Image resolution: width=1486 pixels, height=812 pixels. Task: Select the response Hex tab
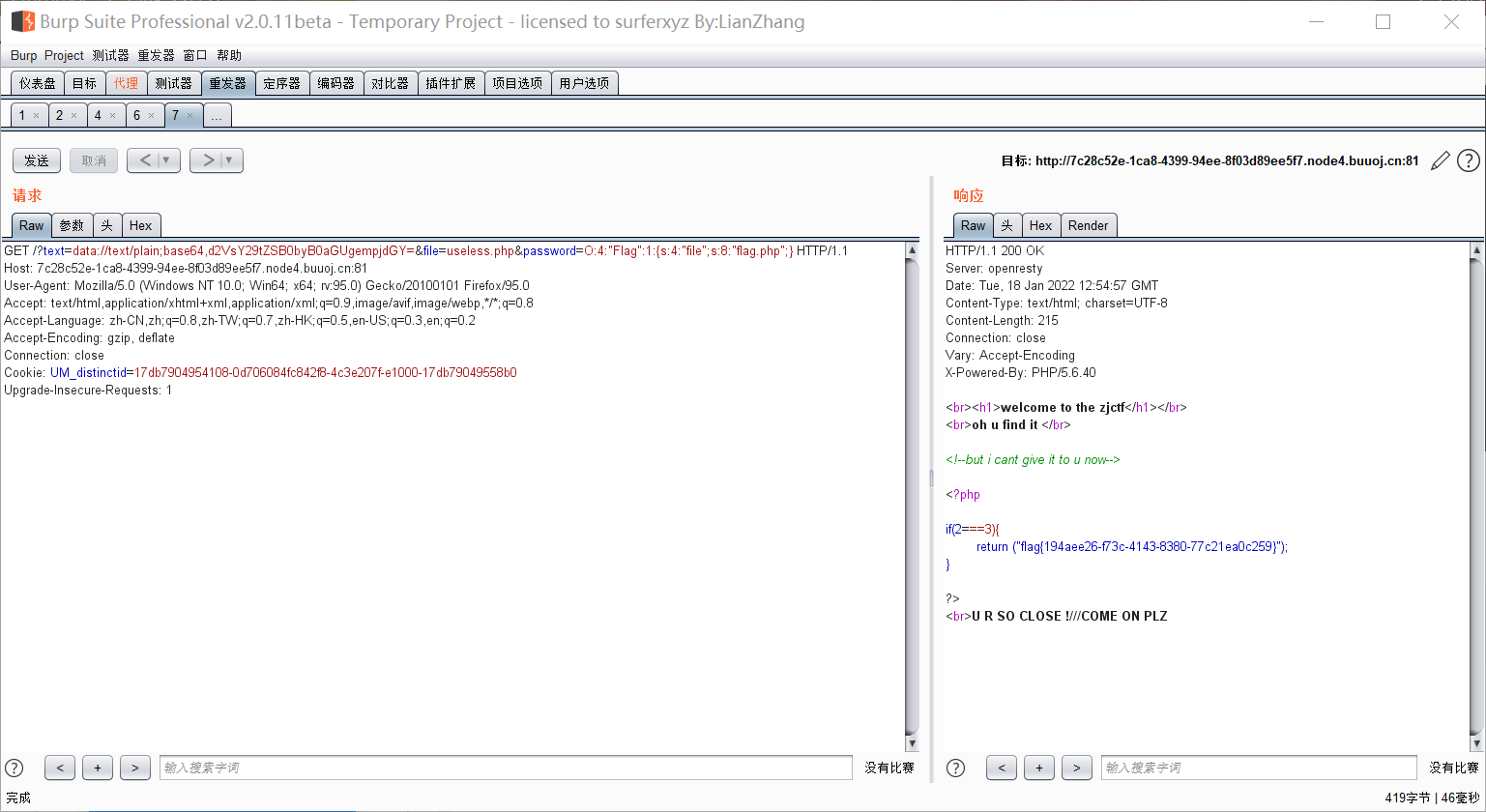(x=1041, y=225)
